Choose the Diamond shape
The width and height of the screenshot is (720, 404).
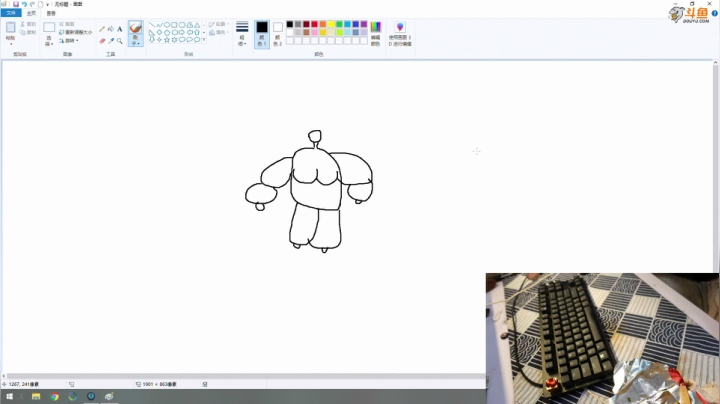[x=159, y=33]
